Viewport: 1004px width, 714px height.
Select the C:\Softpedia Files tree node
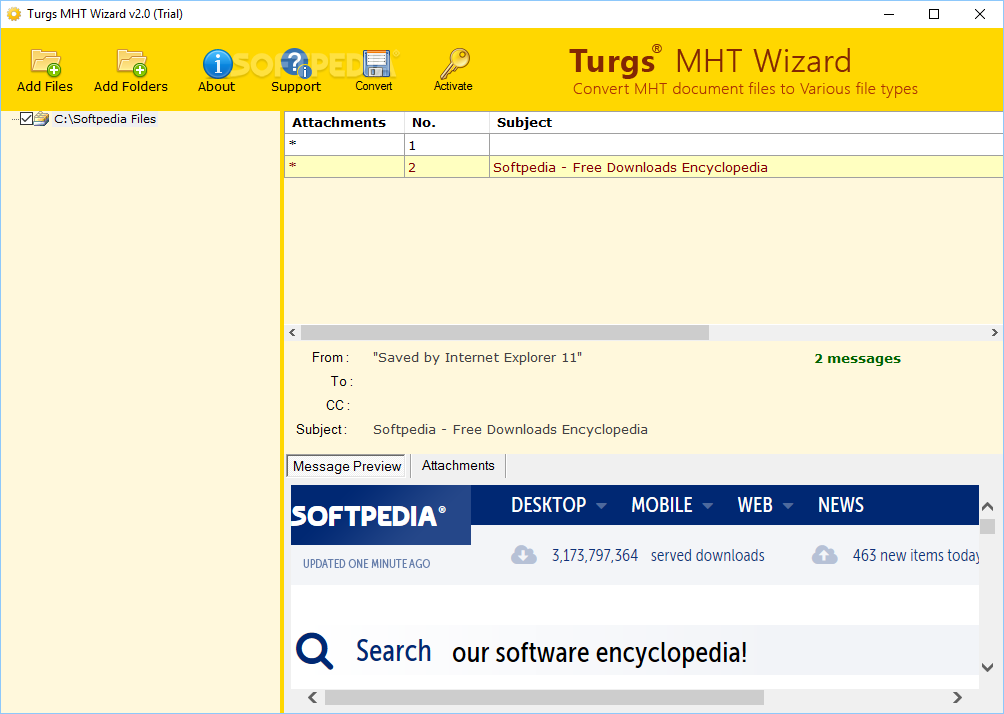coord(105,119)
